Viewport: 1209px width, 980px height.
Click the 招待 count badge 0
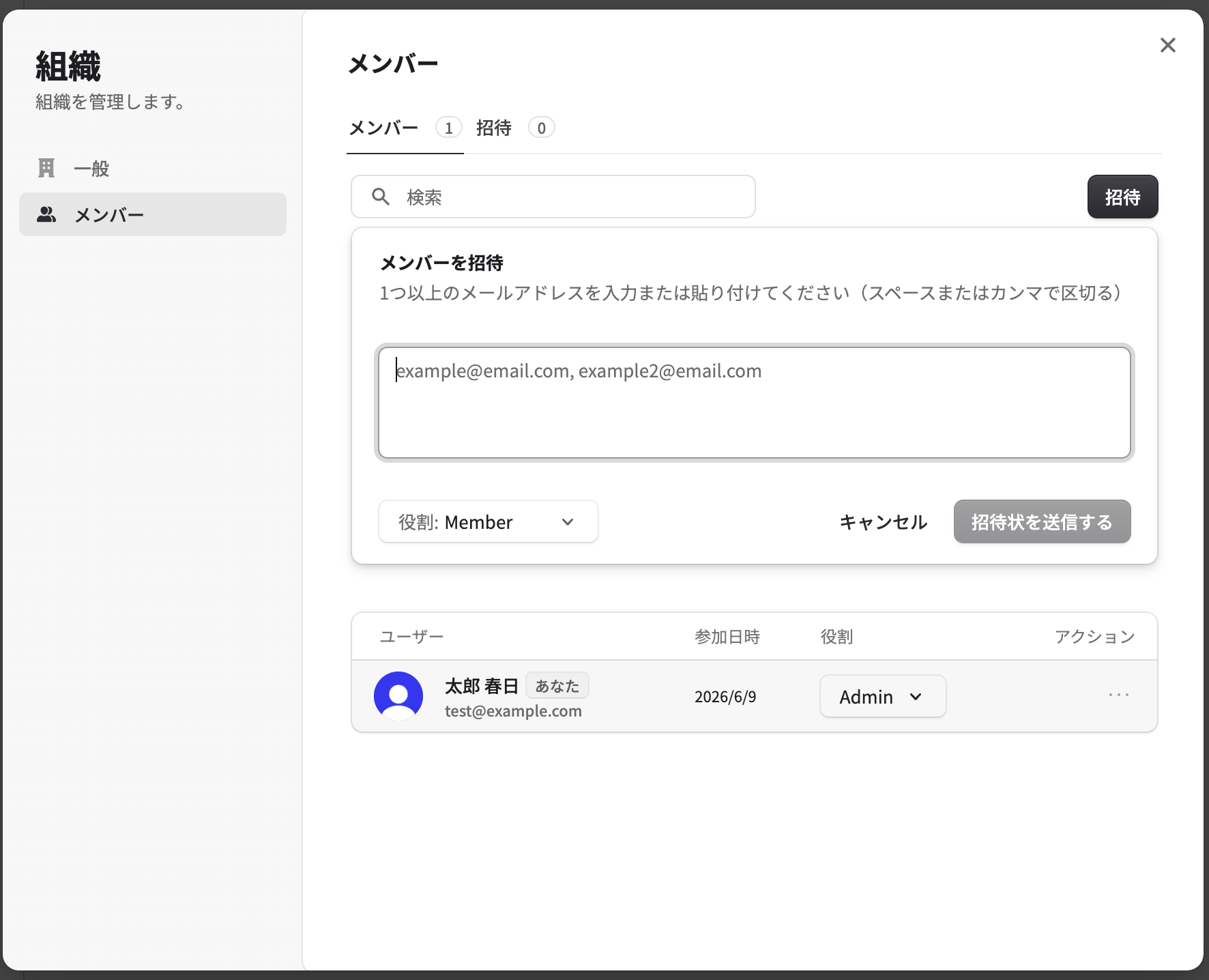pyautogui.click(x=542, y=128)
